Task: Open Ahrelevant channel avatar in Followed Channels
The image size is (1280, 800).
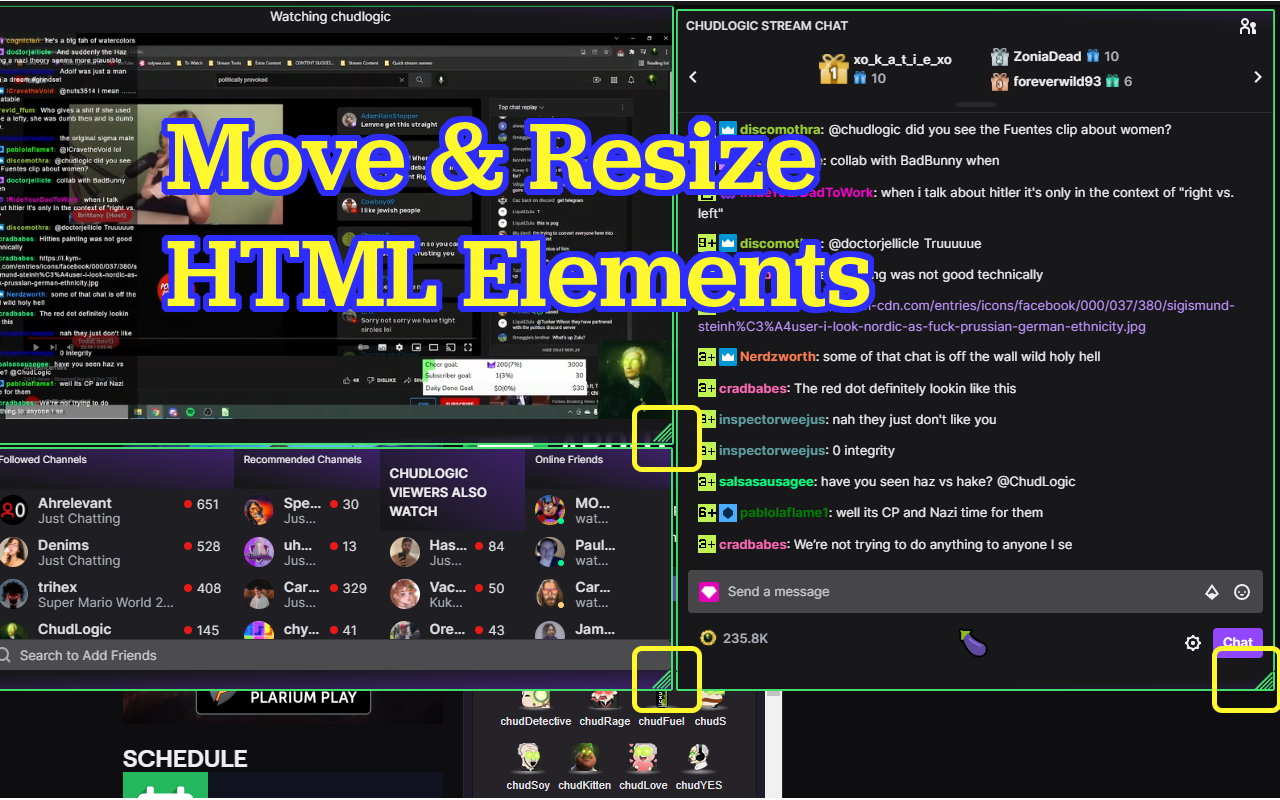Action: (14, 510)
